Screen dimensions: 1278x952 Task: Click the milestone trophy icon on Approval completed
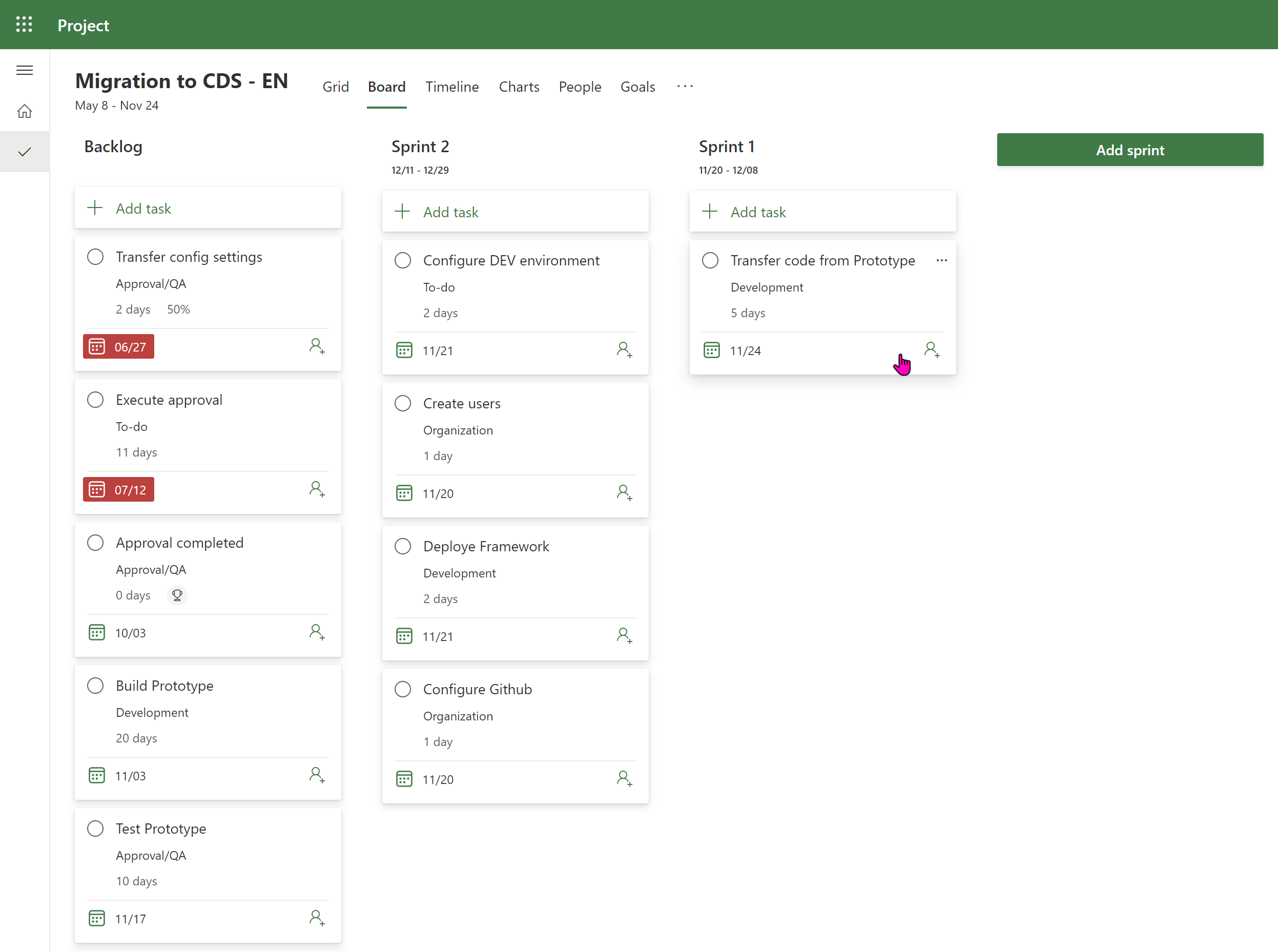point(177,595)
